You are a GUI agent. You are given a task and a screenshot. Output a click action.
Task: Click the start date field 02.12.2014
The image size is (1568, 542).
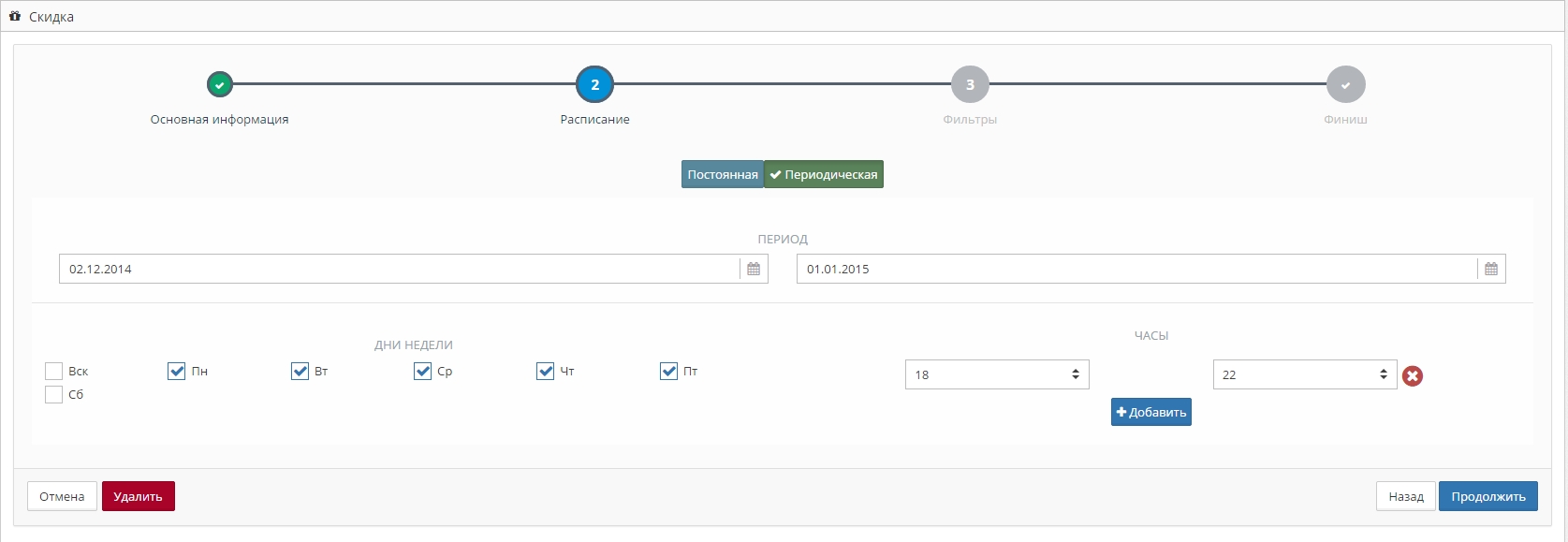(399, 269)
